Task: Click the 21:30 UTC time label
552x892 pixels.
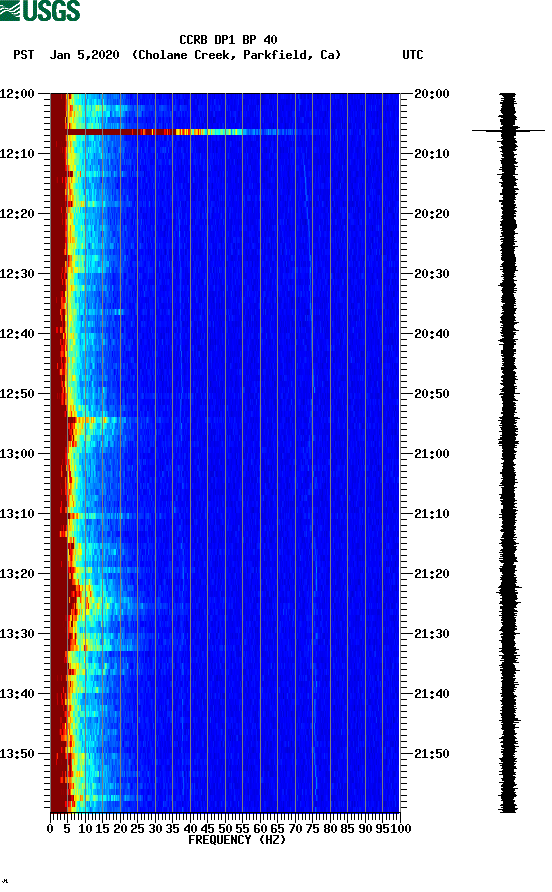Action: (432, 634)
